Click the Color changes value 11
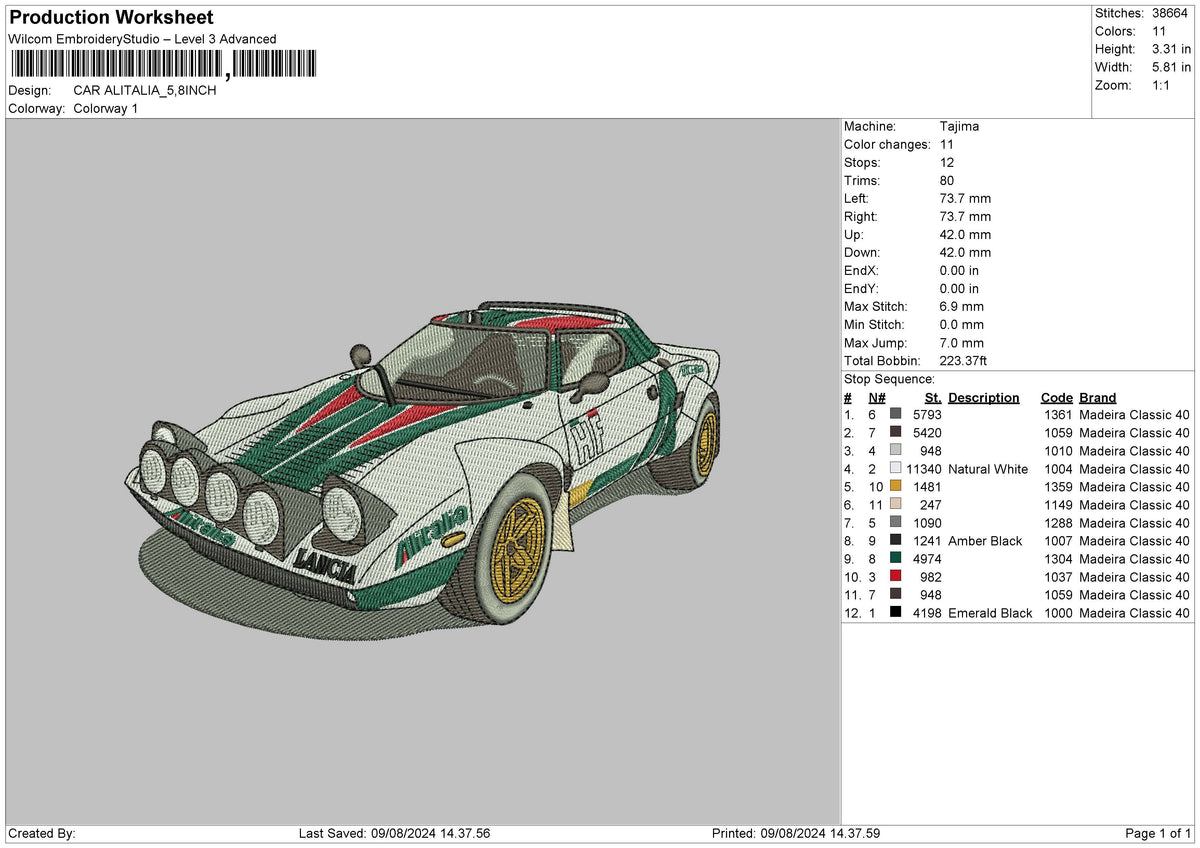 947,144
